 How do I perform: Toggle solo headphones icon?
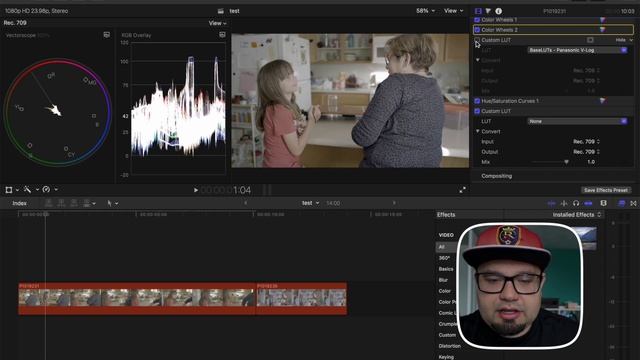coord(576,203)
